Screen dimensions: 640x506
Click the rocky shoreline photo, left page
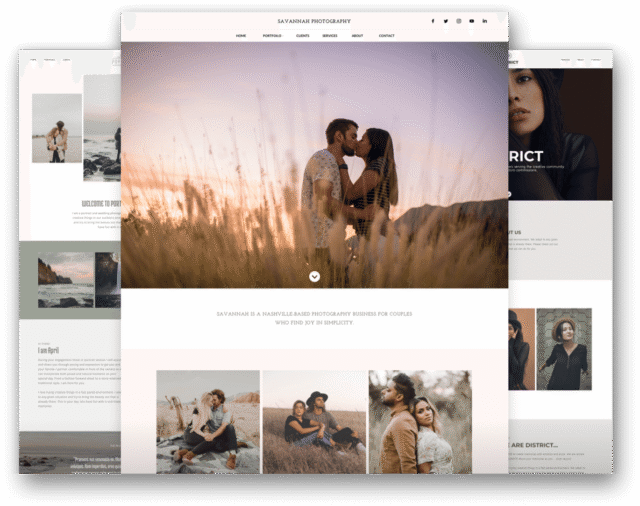102,128
